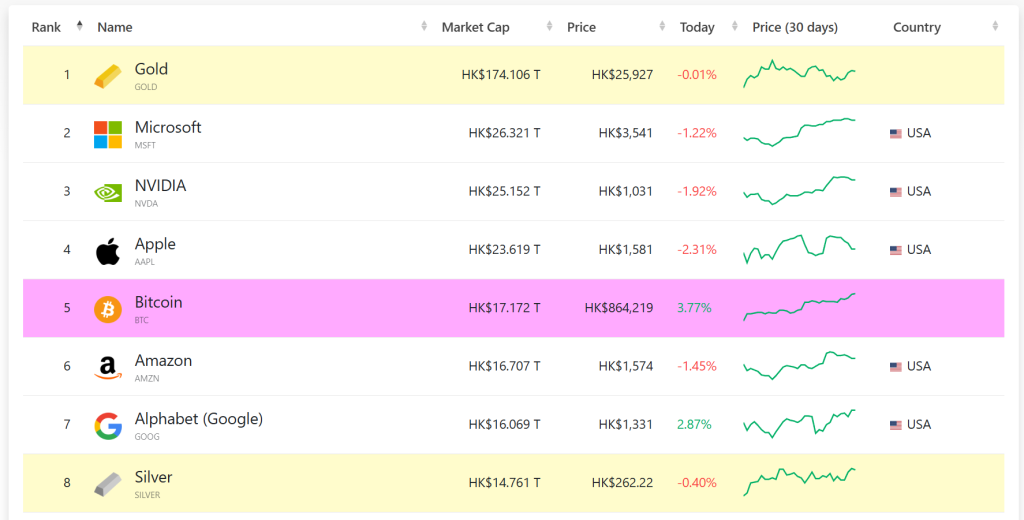
Task: Click the USA flag in Alphabet row
Action: [x=895, y=425]
